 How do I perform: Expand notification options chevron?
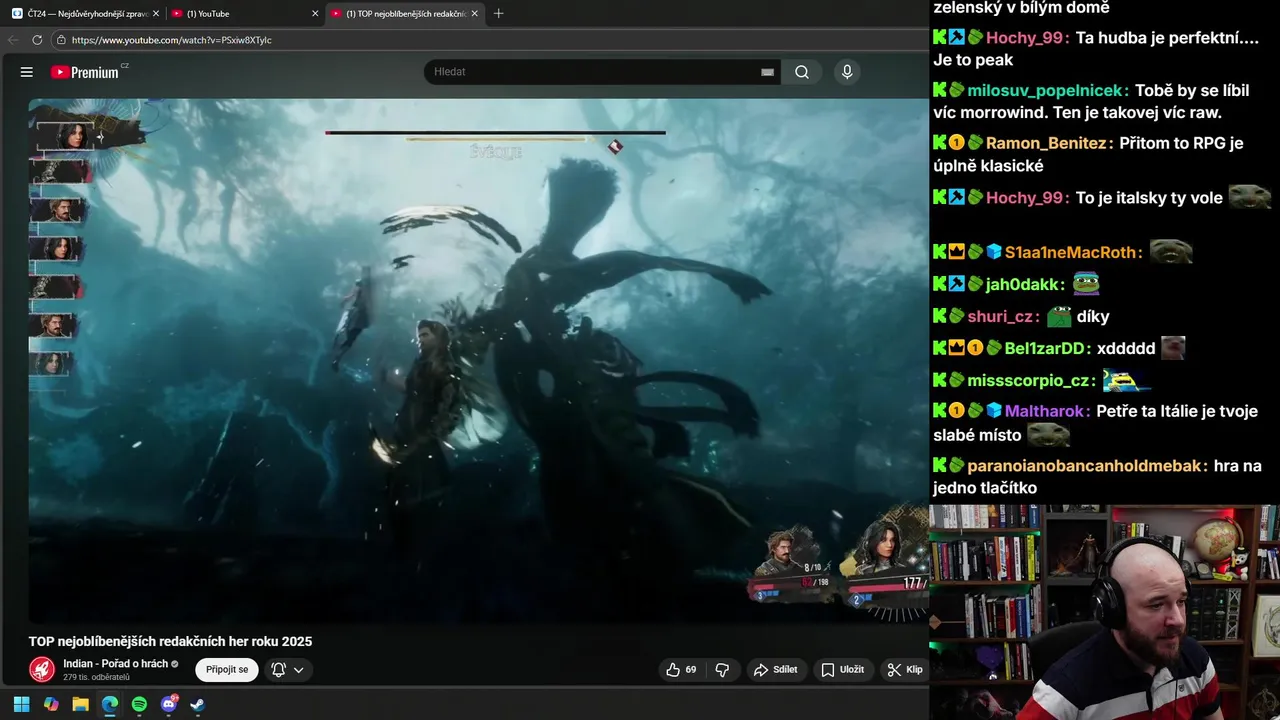point(298,670)
